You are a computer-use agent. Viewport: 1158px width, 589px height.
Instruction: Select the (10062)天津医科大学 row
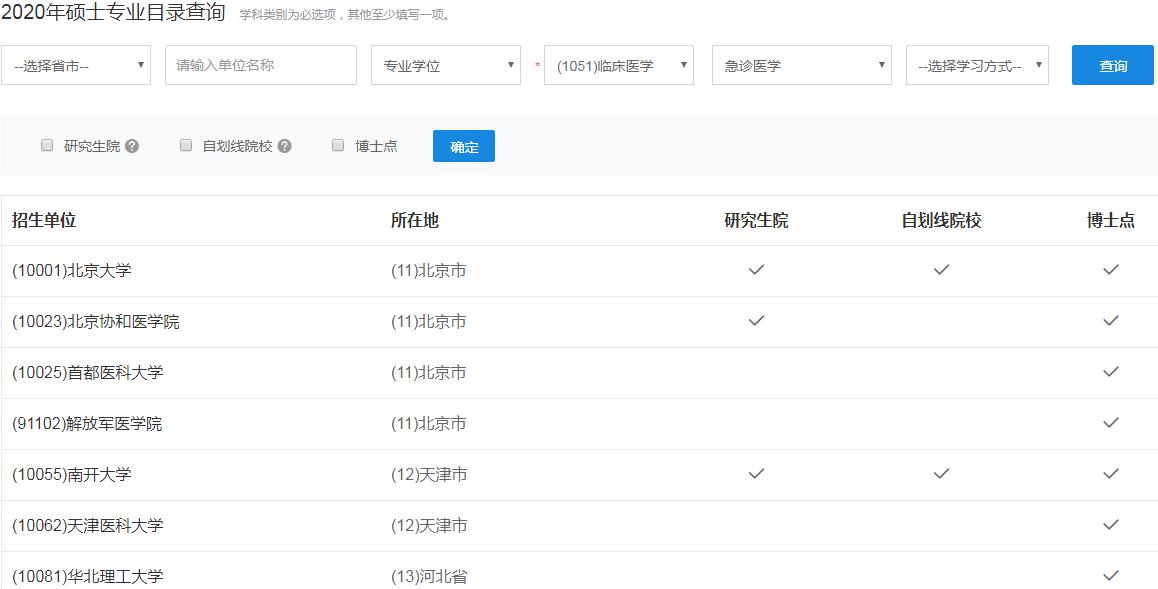(x=579, y=526)
